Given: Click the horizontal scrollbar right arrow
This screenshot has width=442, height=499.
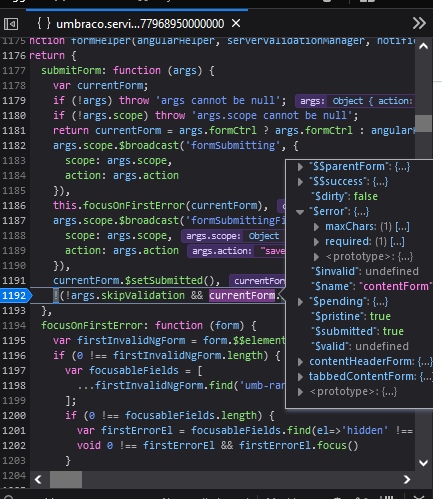Looking at the screenshot, I should tap(407, 479).
